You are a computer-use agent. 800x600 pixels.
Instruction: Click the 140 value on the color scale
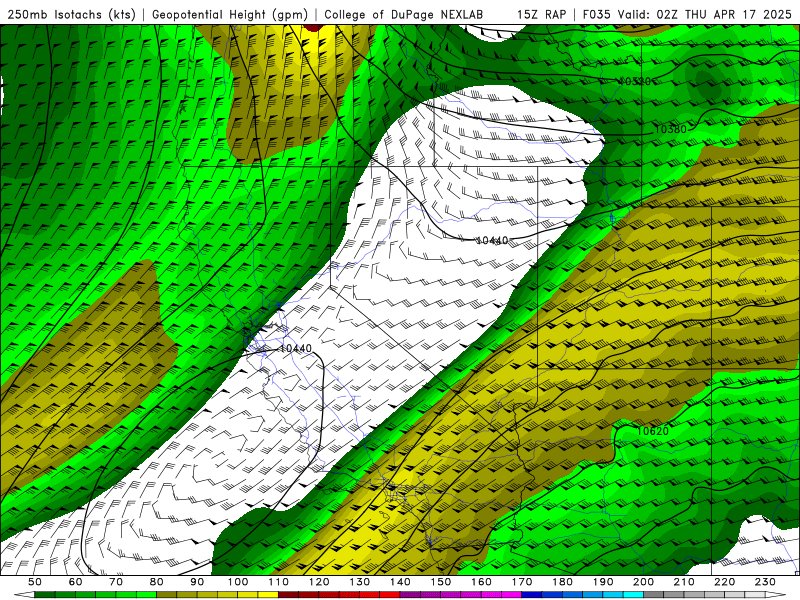(400, 582)
